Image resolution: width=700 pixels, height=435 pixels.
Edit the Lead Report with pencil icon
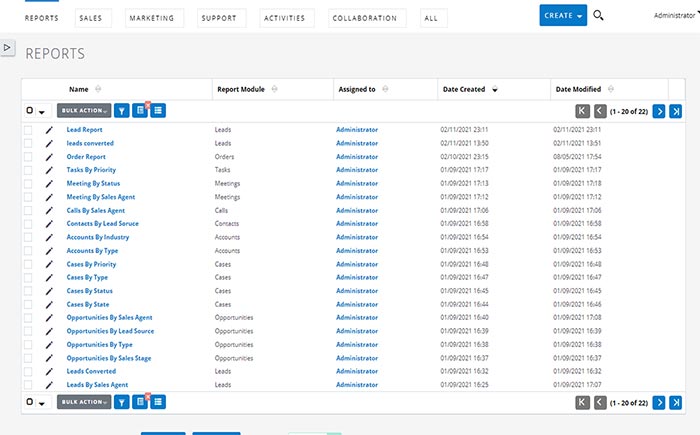coord(49,130)
